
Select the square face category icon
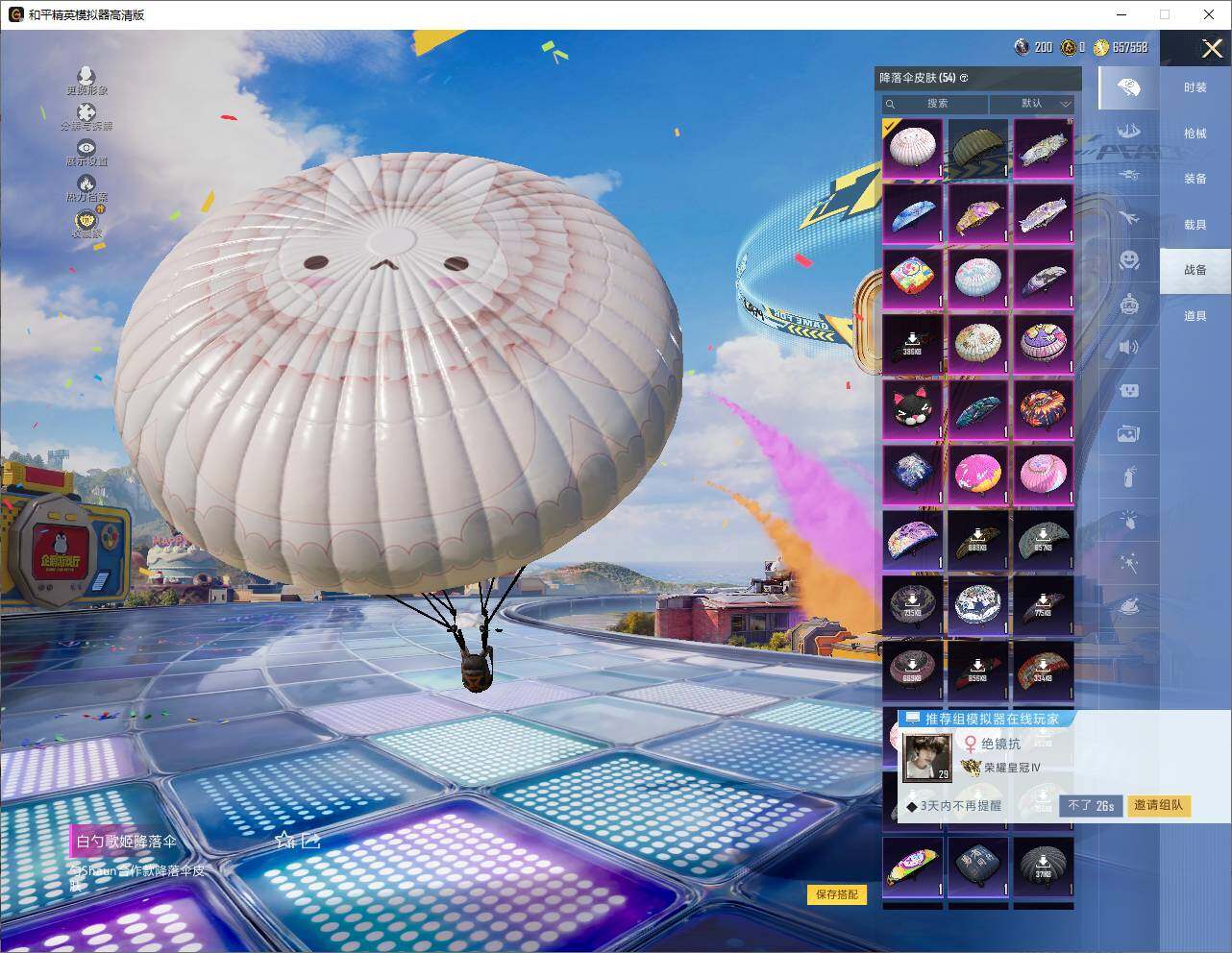[x=1128, y=390]
